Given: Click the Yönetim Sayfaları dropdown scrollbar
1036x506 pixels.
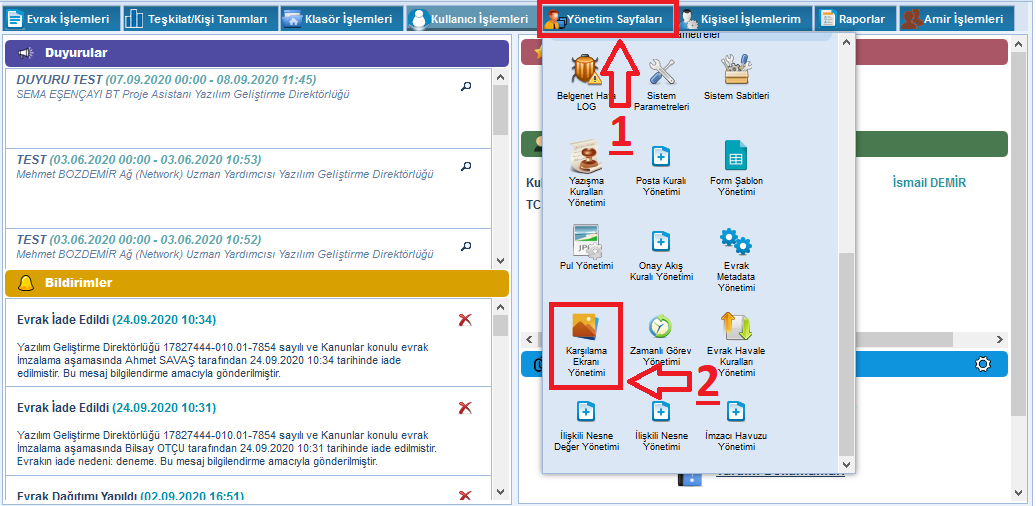Looking at the screenshot, I should [x=847, y=350].
